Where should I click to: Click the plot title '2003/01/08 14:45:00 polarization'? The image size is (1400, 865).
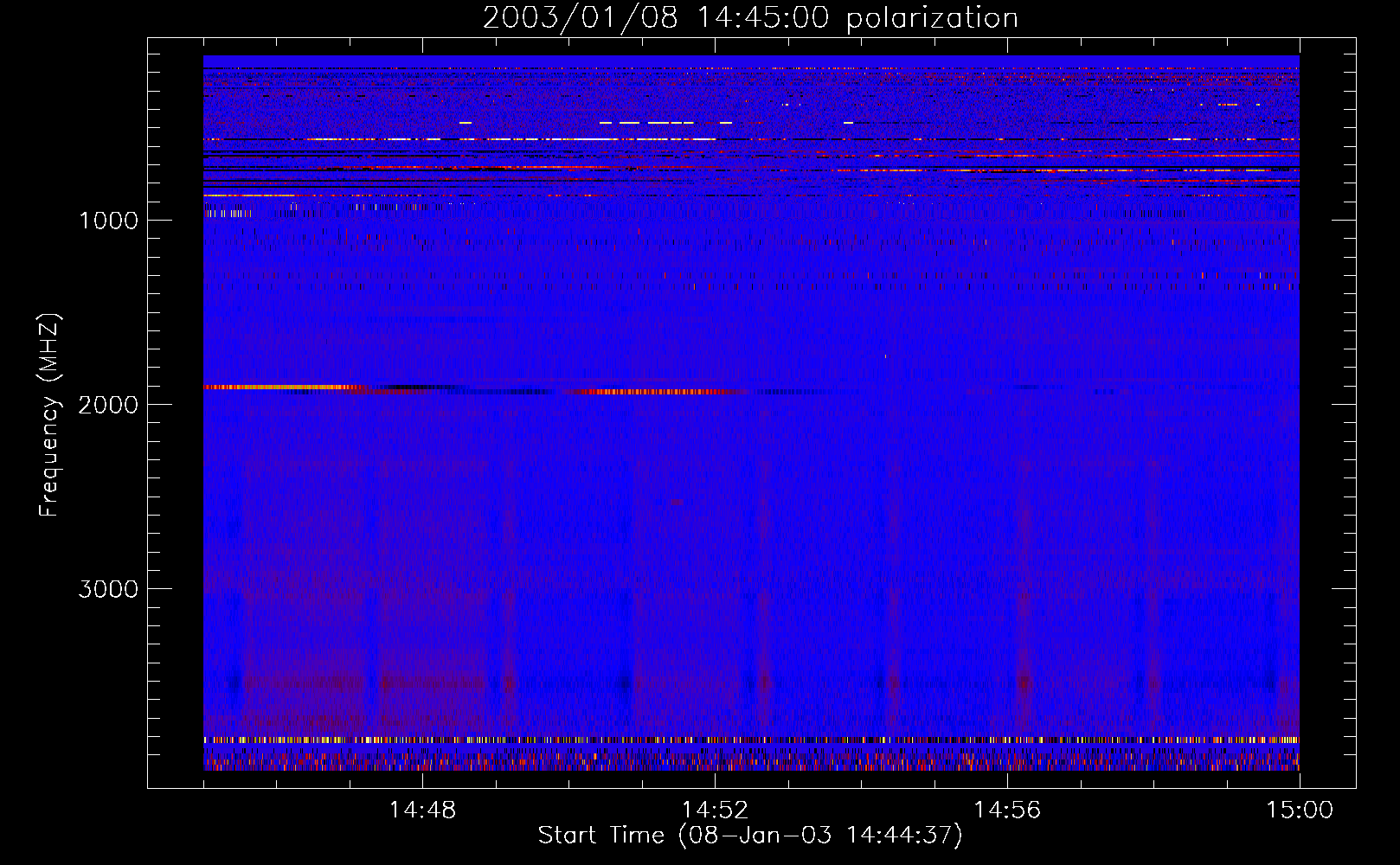750,17
